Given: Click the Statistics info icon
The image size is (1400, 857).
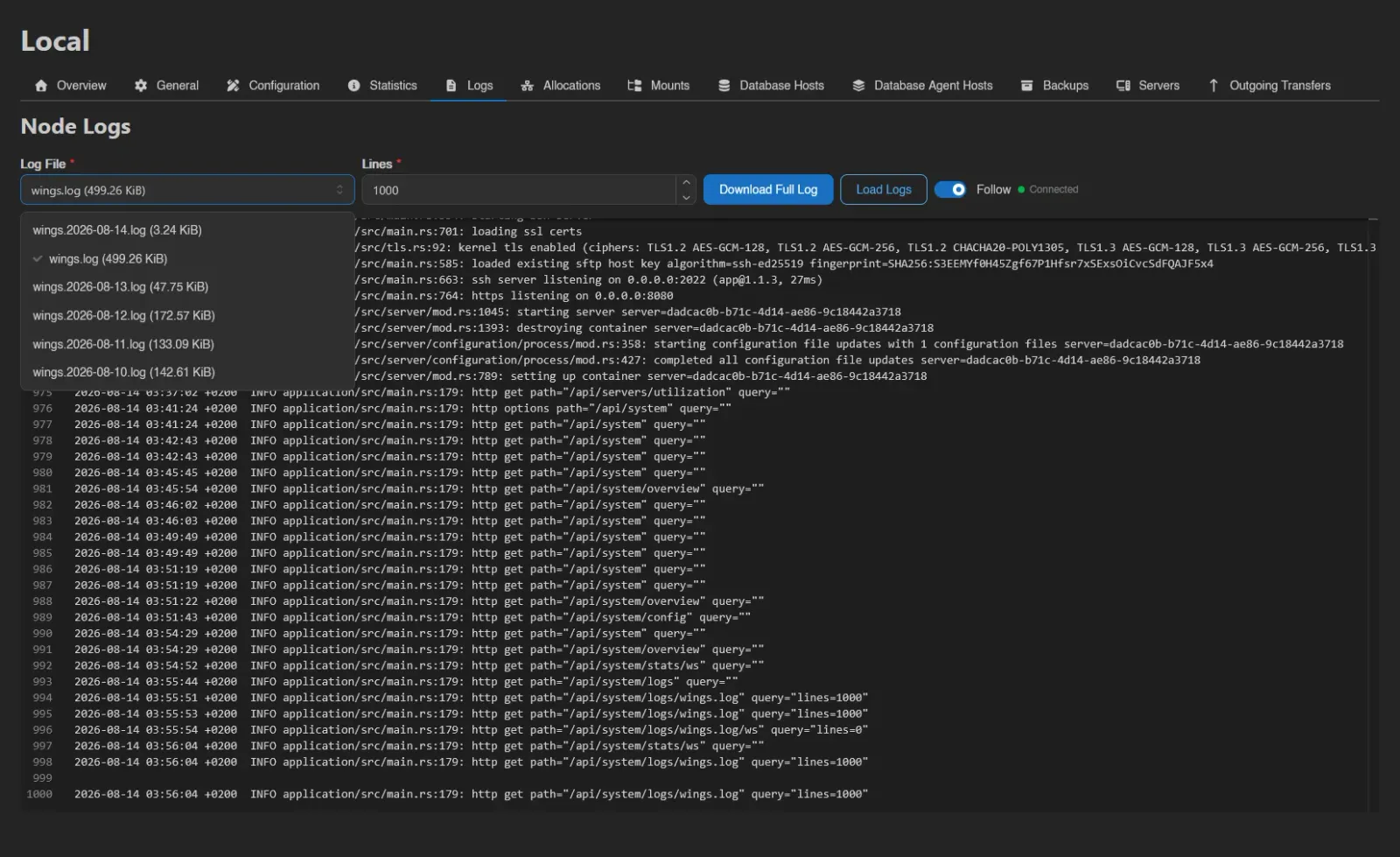Looking at the screenshot, I should click(x=353, y=86).
